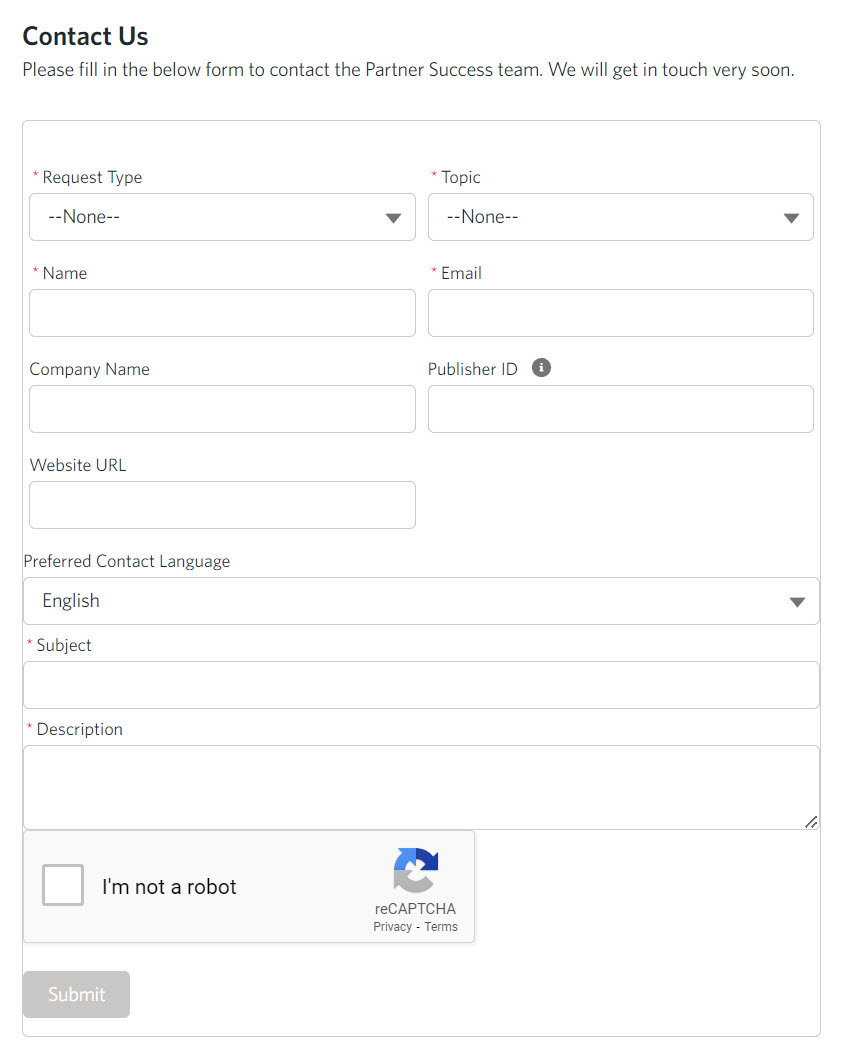Click into the Email input field

pos(620,313)
